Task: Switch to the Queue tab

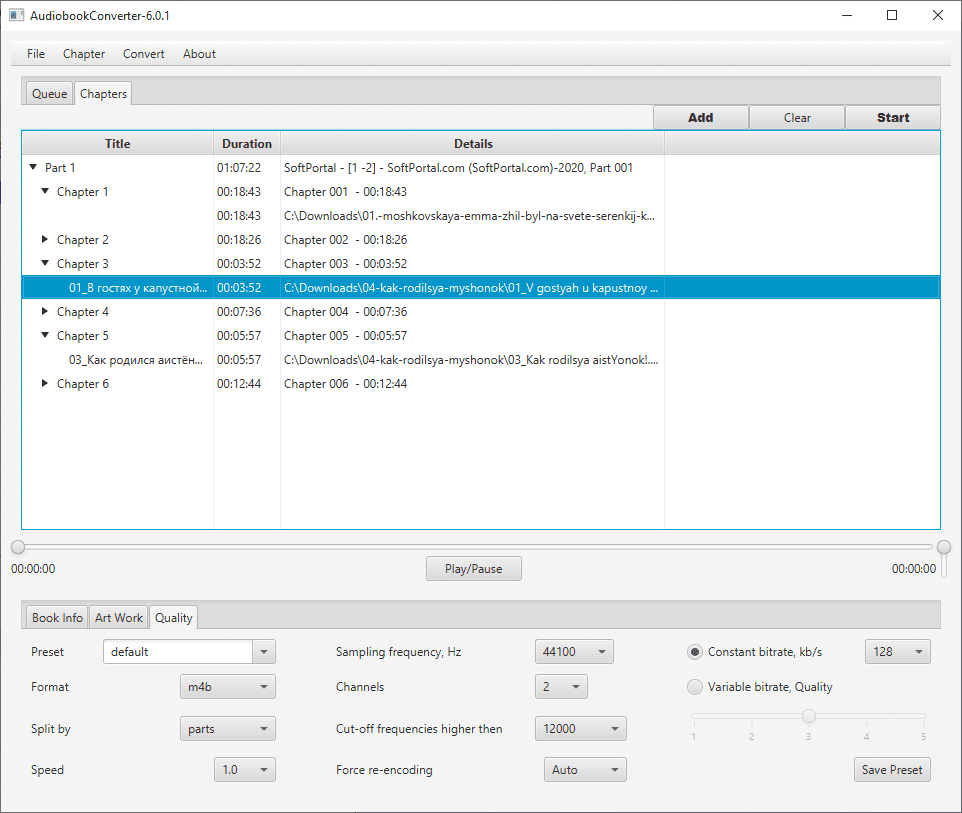Action: pyautogui.click(x=50, y=93)
